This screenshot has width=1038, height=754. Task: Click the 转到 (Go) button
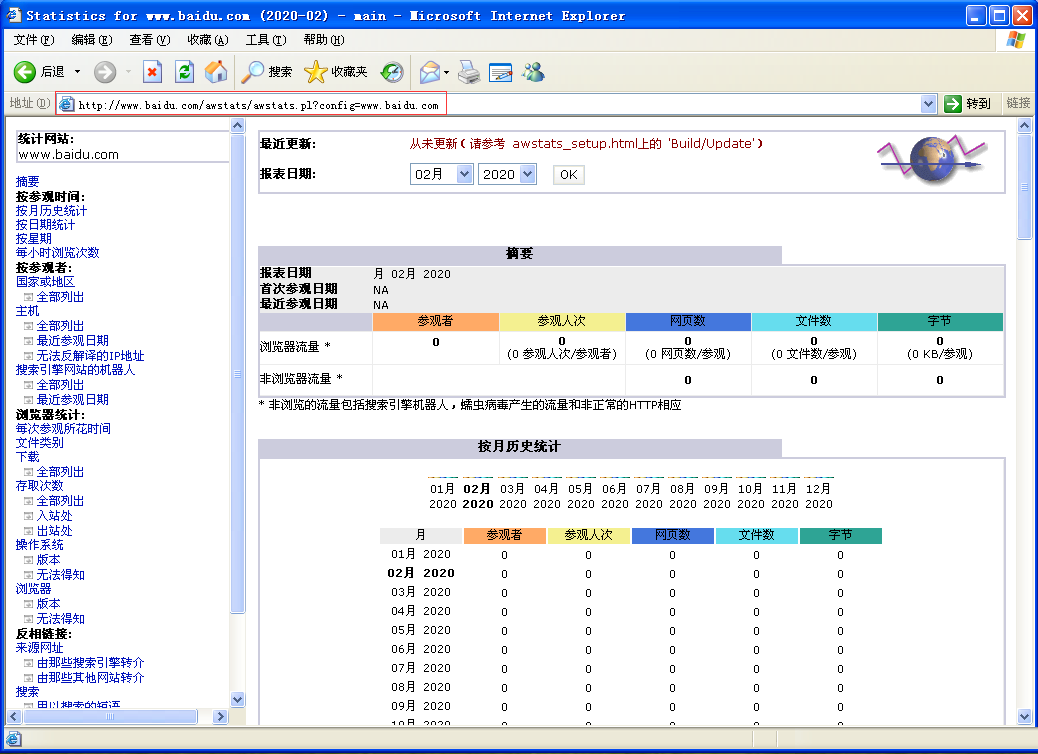point(967,103)
